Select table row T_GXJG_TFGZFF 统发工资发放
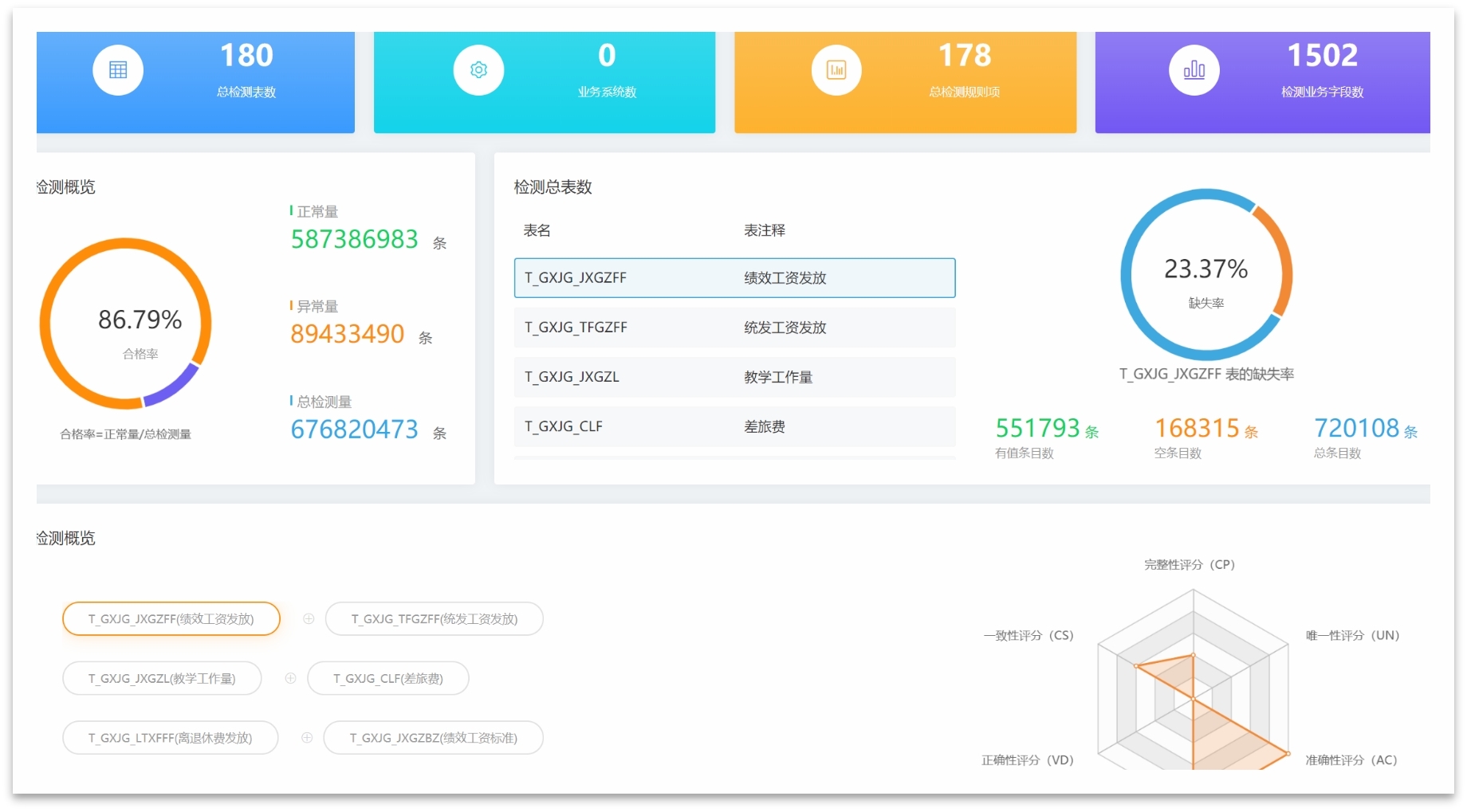Image resolution: width=1467 pixels, height=812 pixels. tap(734, 328)
